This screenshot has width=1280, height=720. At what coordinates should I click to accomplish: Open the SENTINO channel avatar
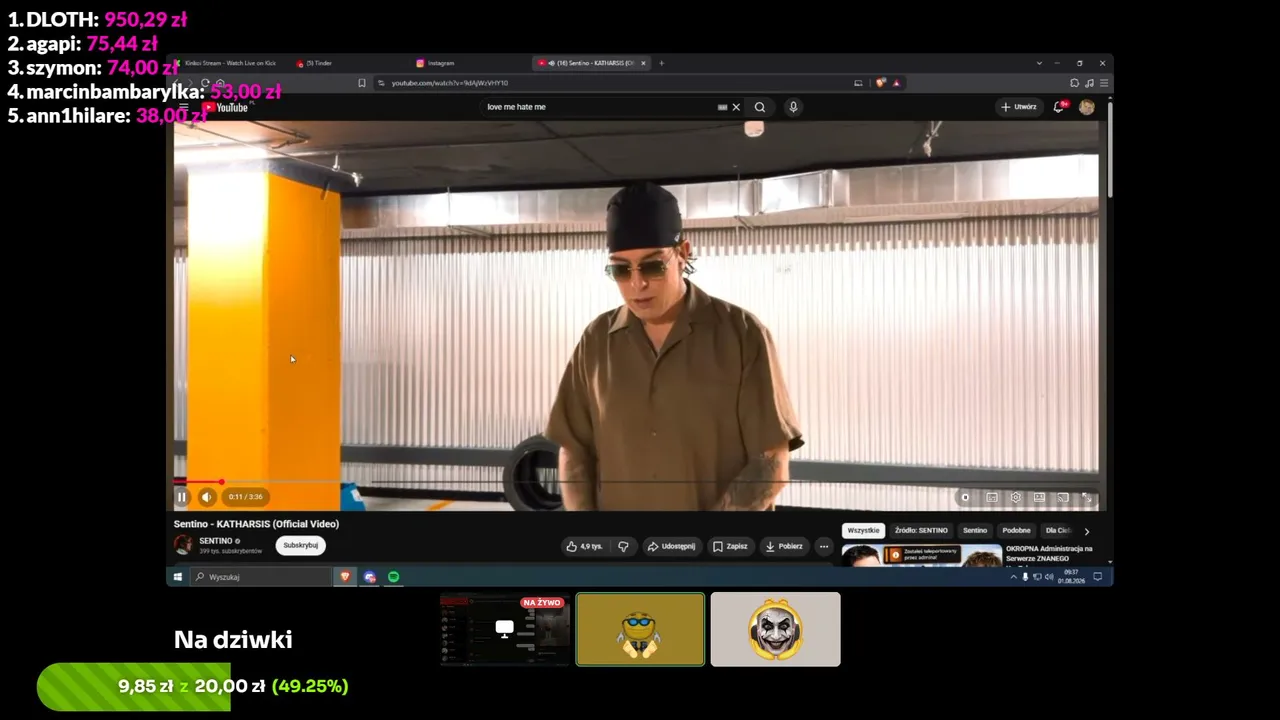(x=183, y=545)
